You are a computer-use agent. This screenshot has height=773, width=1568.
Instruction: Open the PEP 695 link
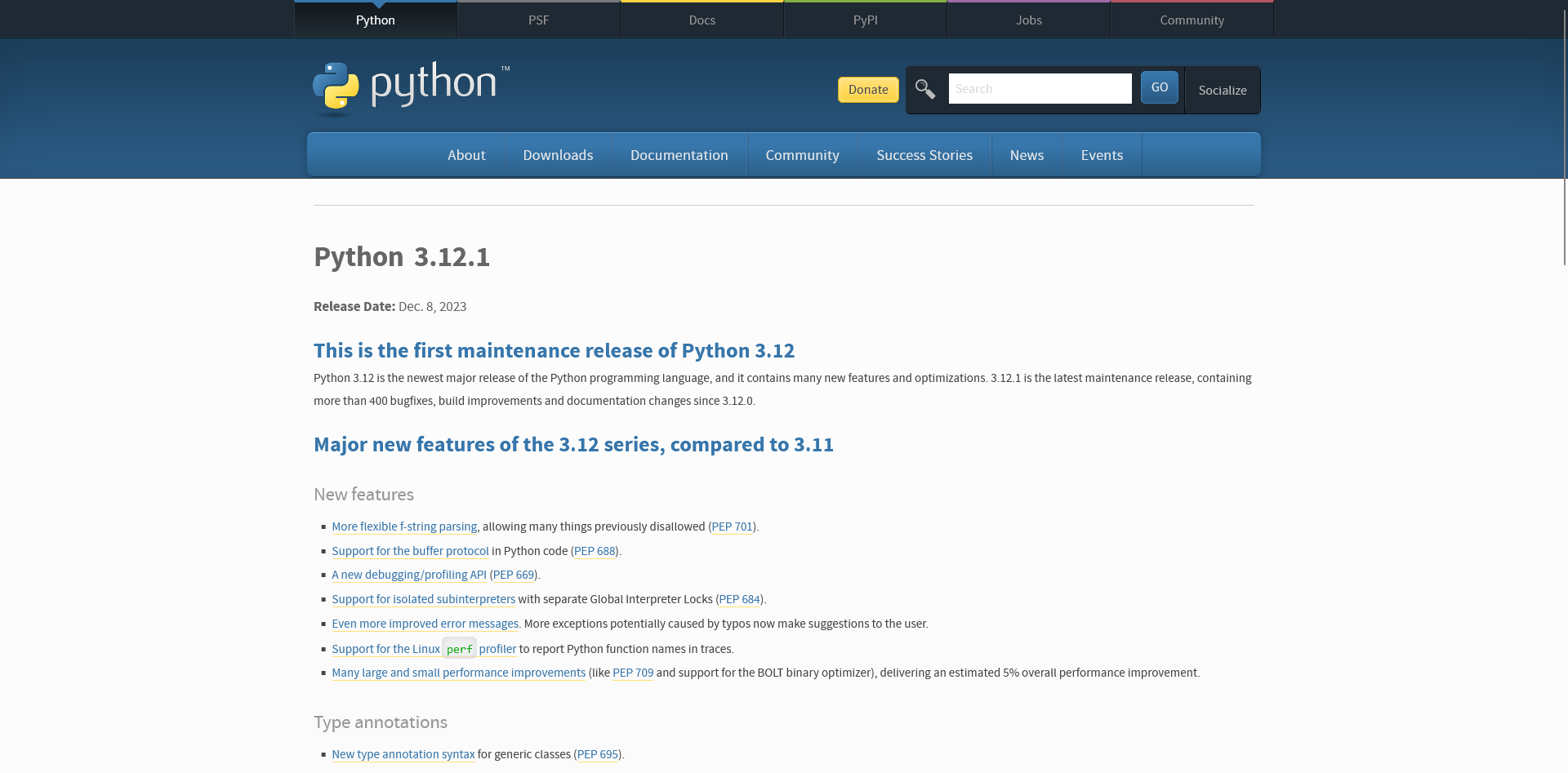[598, 755]
